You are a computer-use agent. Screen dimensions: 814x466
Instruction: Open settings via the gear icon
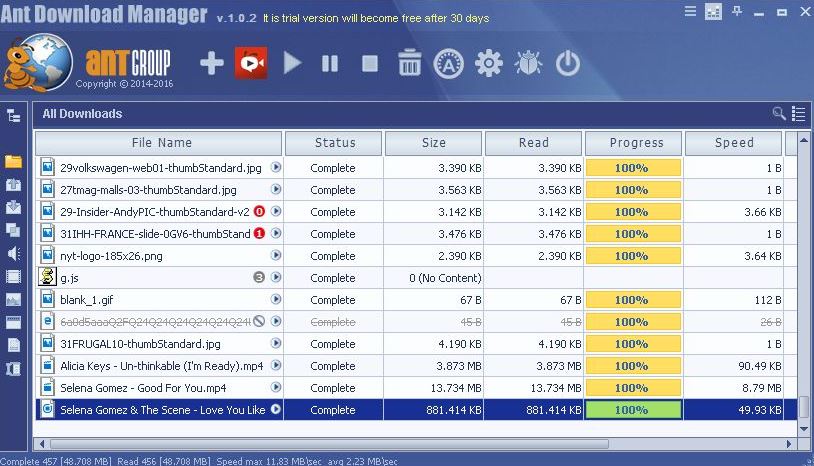click(489, 64)
